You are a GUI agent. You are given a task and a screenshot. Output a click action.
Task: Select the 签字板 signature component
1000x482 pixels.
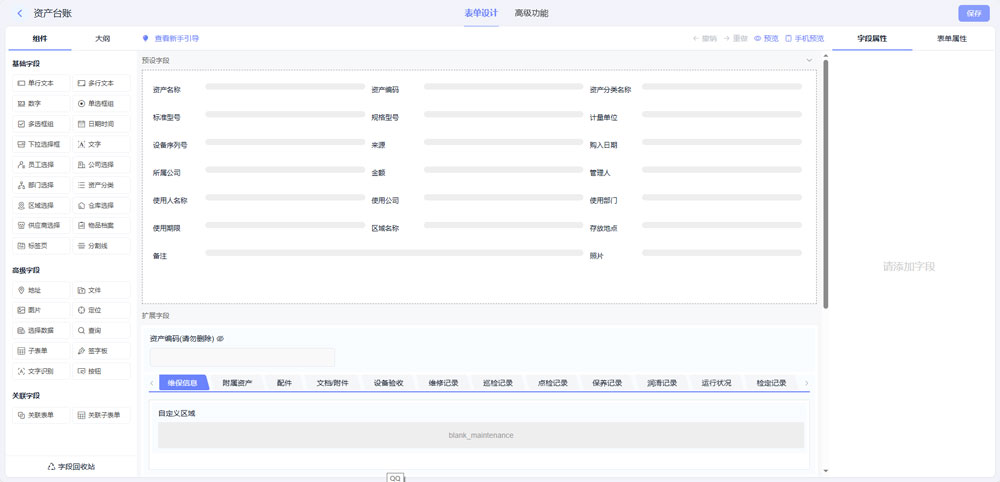(102, 351)
